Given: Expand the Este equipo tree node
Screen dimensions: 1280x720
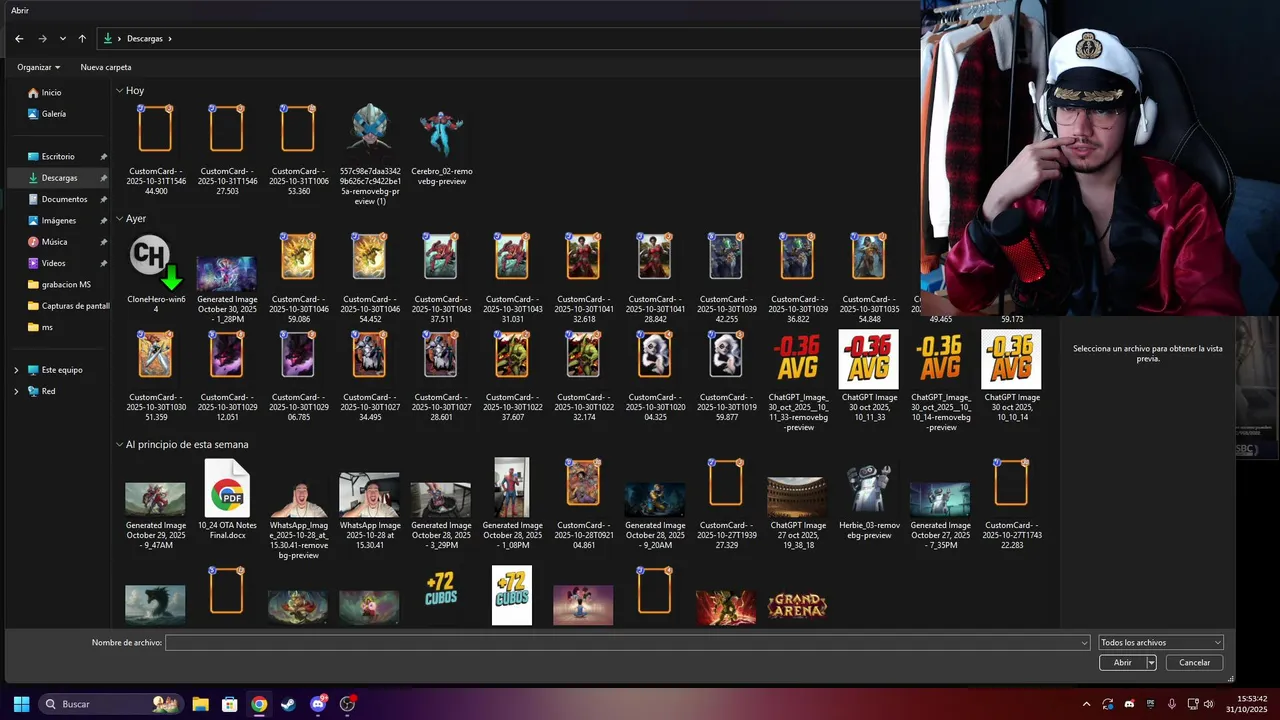Looking at the screenshot, I should click(16, 370).
